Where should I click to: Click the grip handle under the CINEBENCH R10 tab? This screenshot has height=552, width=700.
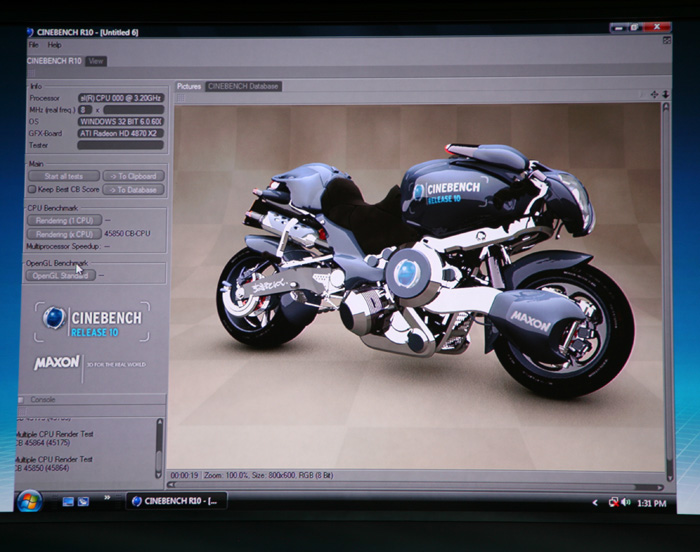[x=31, y=73]
